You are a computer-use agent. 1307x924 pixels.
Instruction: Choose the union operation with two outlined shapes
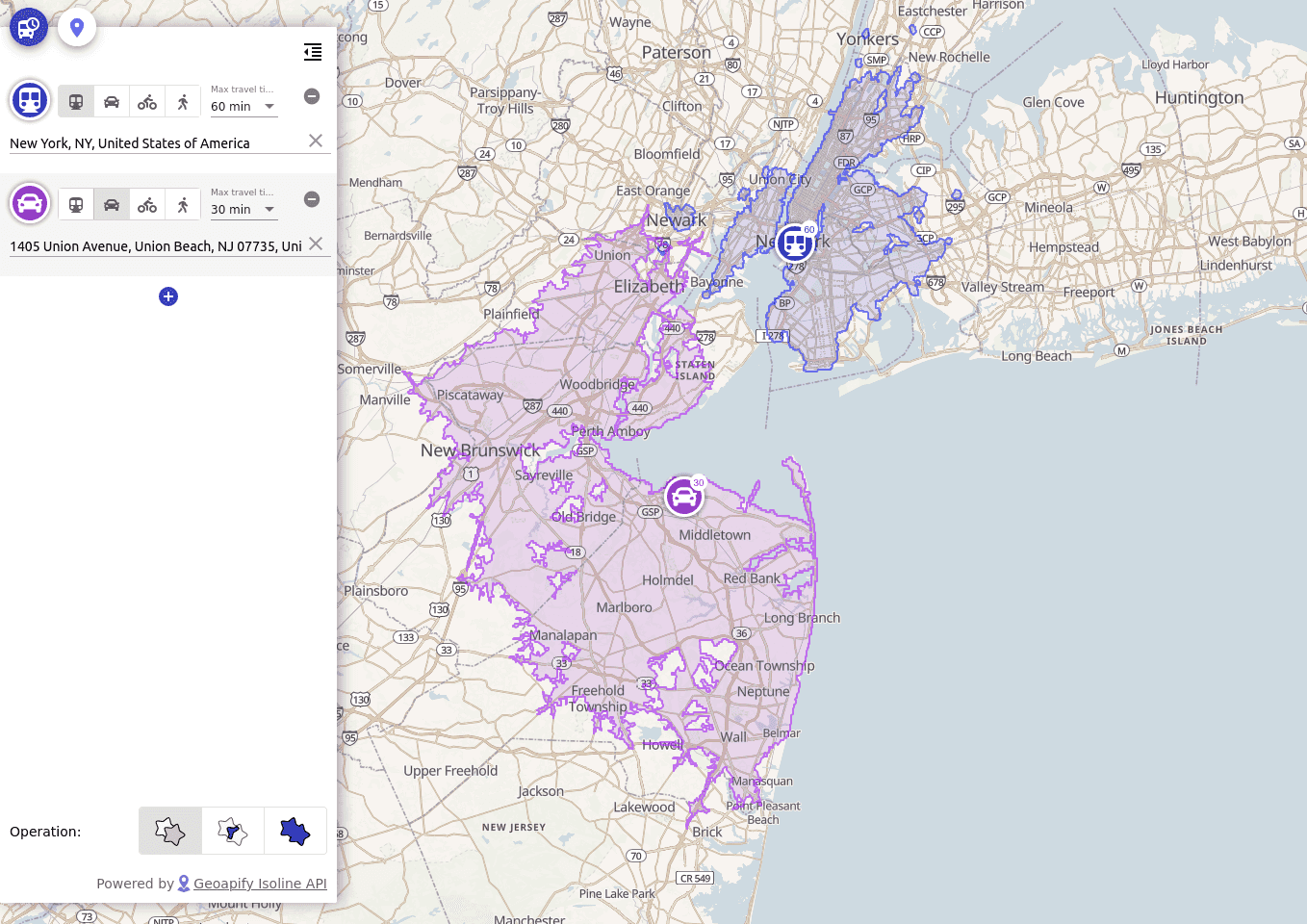(170, 831)
